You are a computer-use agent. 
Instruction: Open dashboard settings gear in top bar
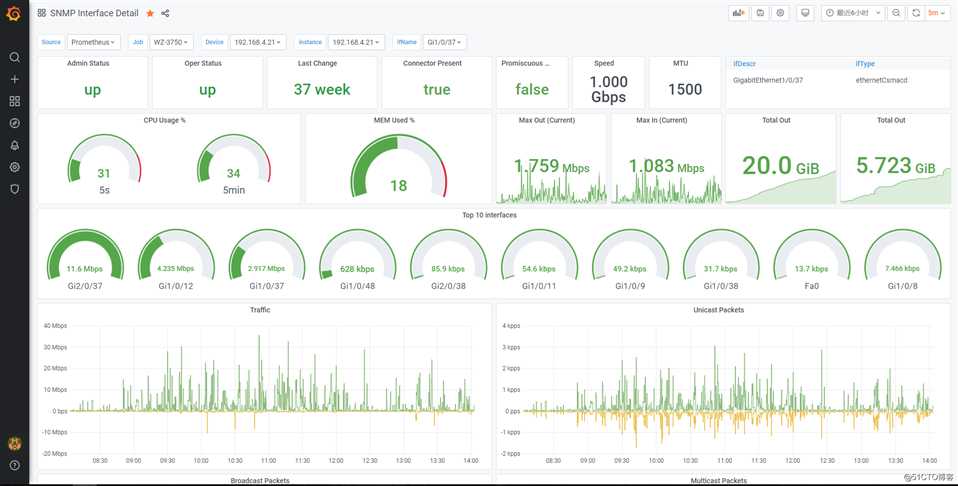(780, 13)
